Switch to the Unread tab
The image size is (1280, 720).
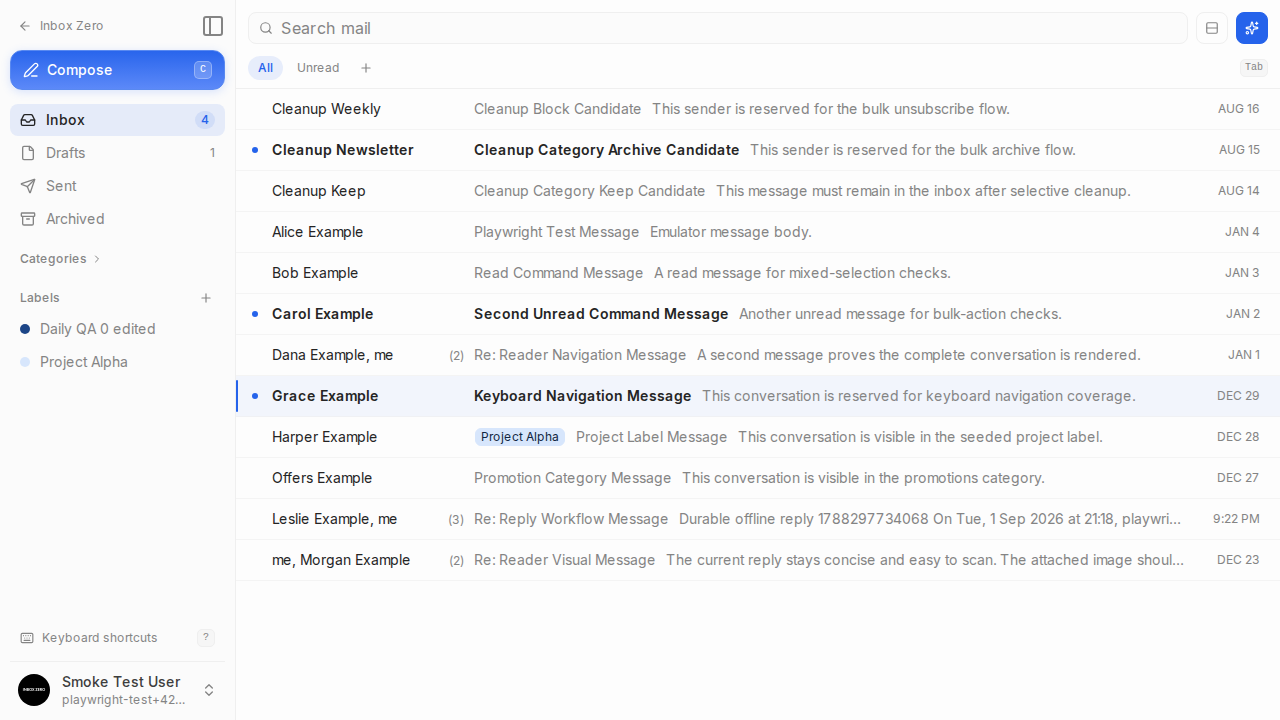(x=318, y=68)
